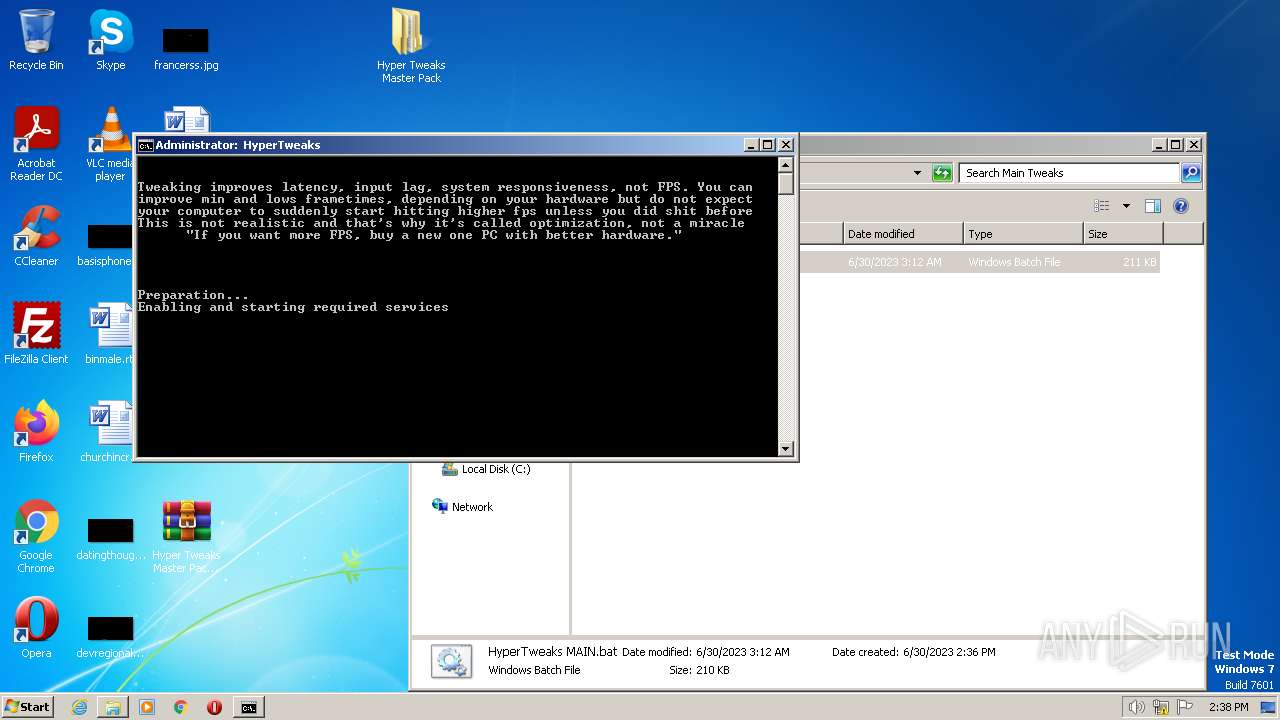Launch CCleaner from the desktop
The height and width of the screenshot is (720, 1280).
pos(36,236)
